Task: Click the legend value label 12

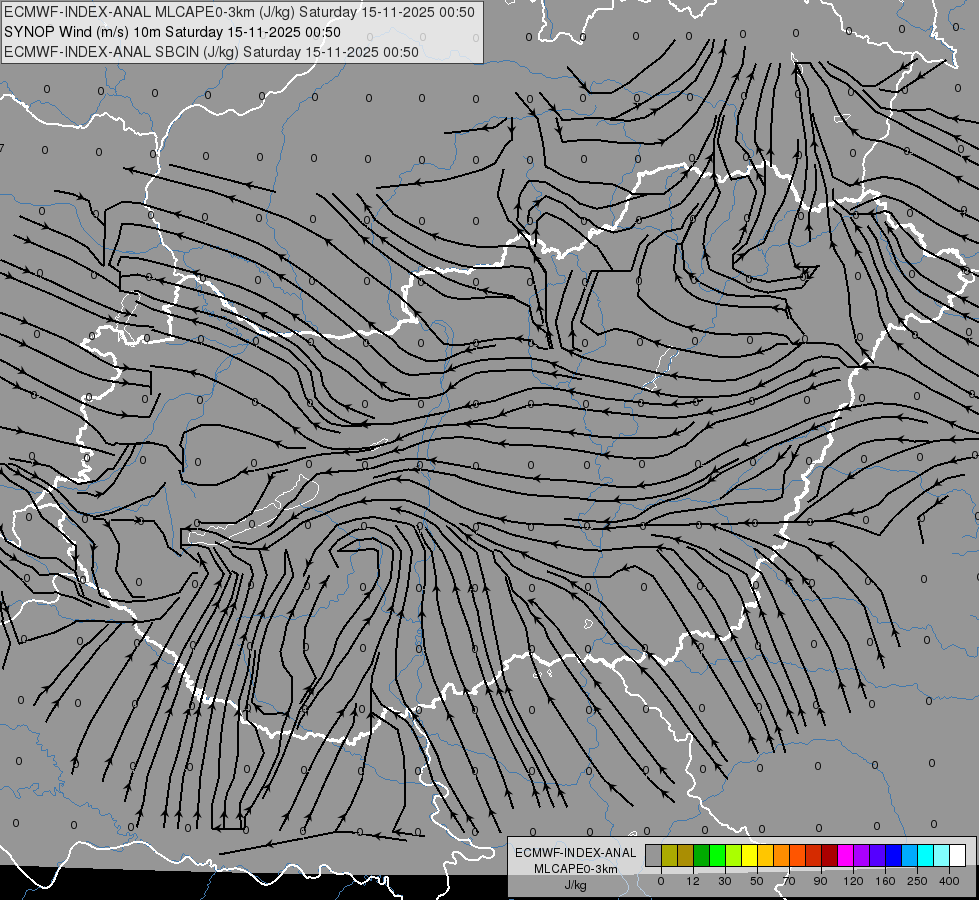Action: click(x=692, y=881)
